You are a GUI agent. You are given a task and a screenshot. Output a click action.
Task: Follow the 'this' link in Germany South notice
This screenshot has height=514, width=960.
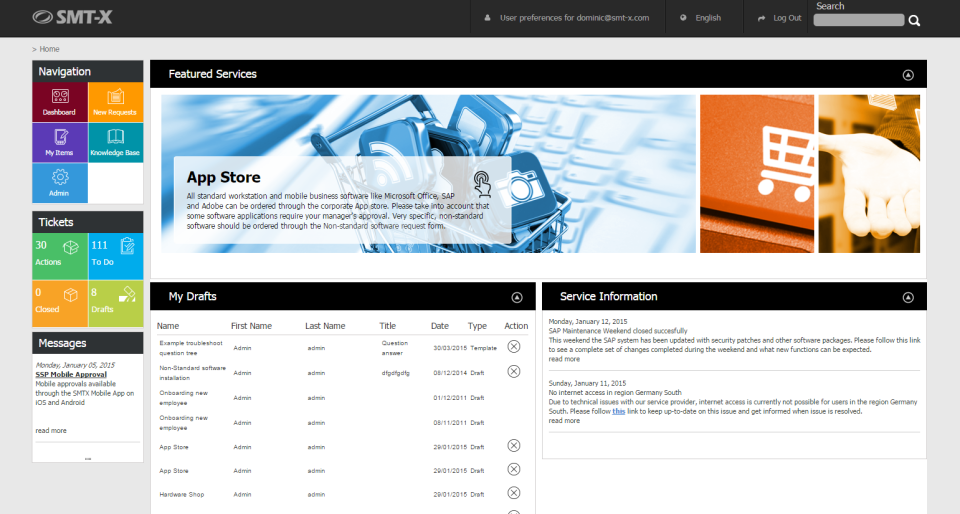click(x=618, y=411)
